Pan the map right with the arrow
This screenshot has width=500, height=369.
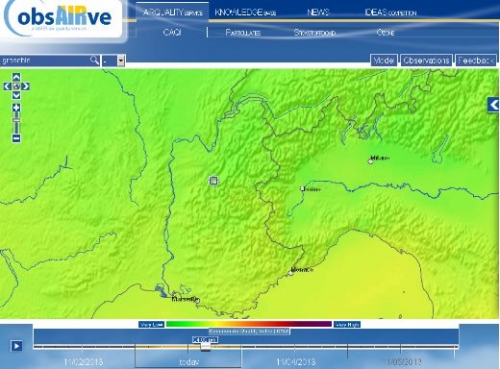[25, 87]
